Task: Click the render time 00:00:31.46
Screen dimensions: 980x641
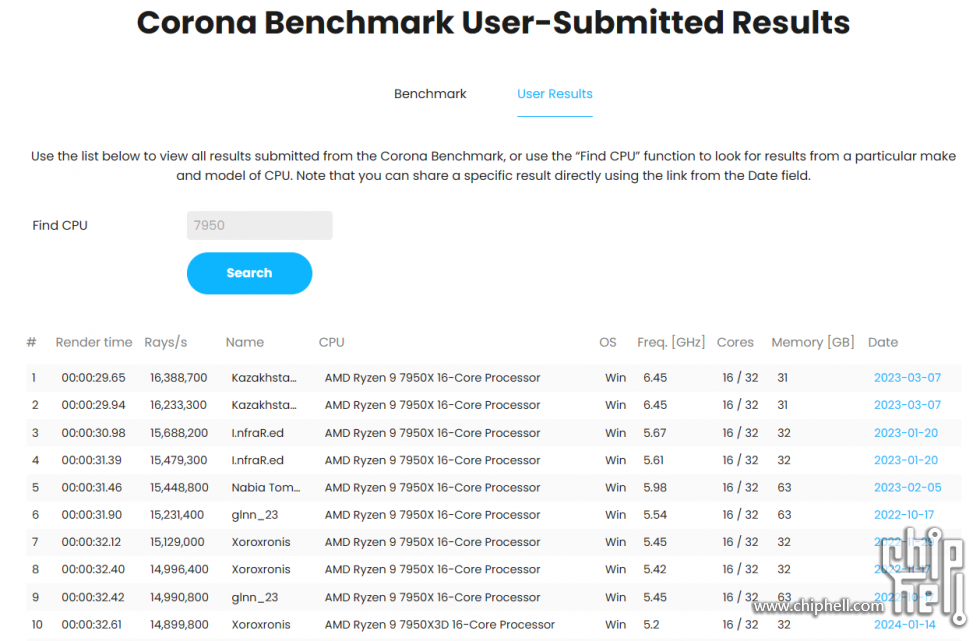Action: point(91,488)
